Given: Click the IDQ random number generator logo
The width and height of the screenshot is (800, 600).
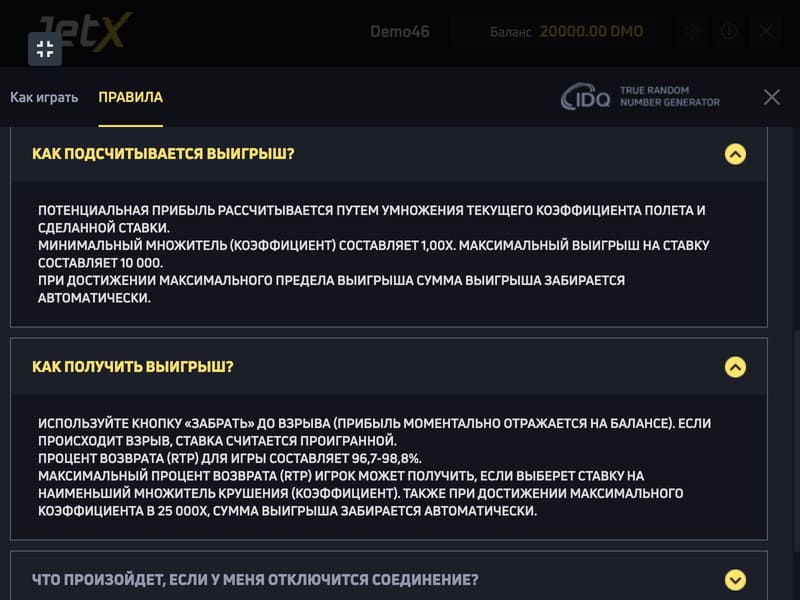Looking at the screenshot, I should point(586,96).
